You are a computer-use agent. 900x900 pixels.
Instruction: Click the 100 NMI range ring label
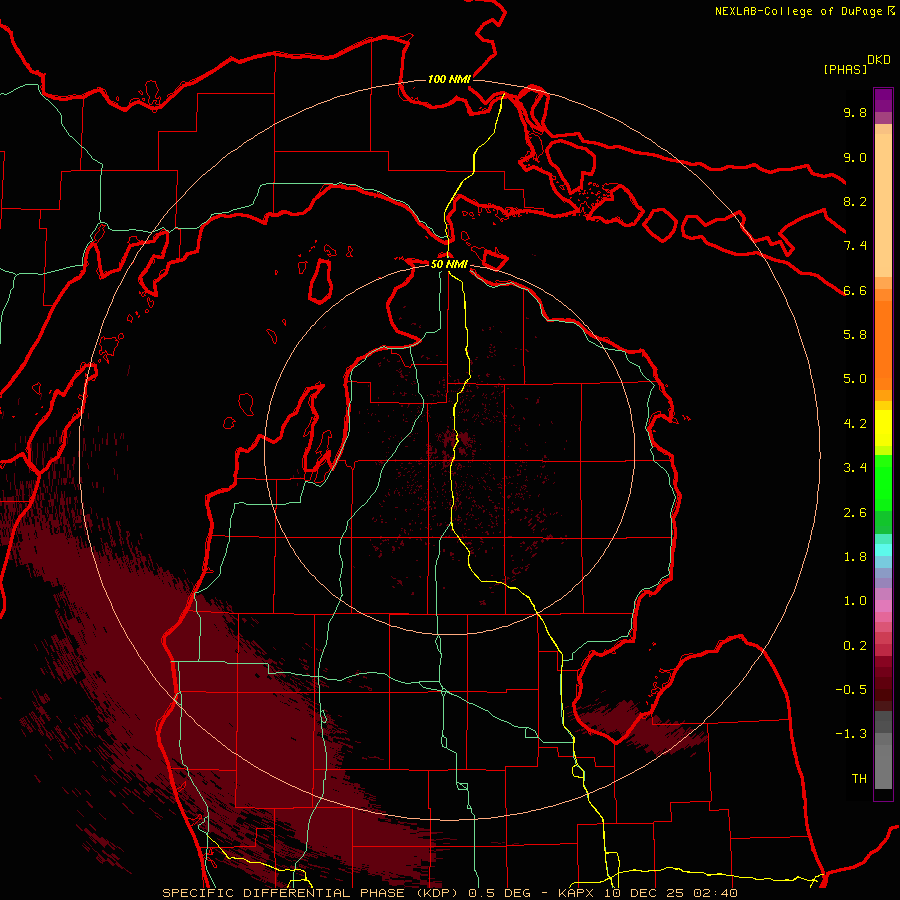click(x=449, y=79)
